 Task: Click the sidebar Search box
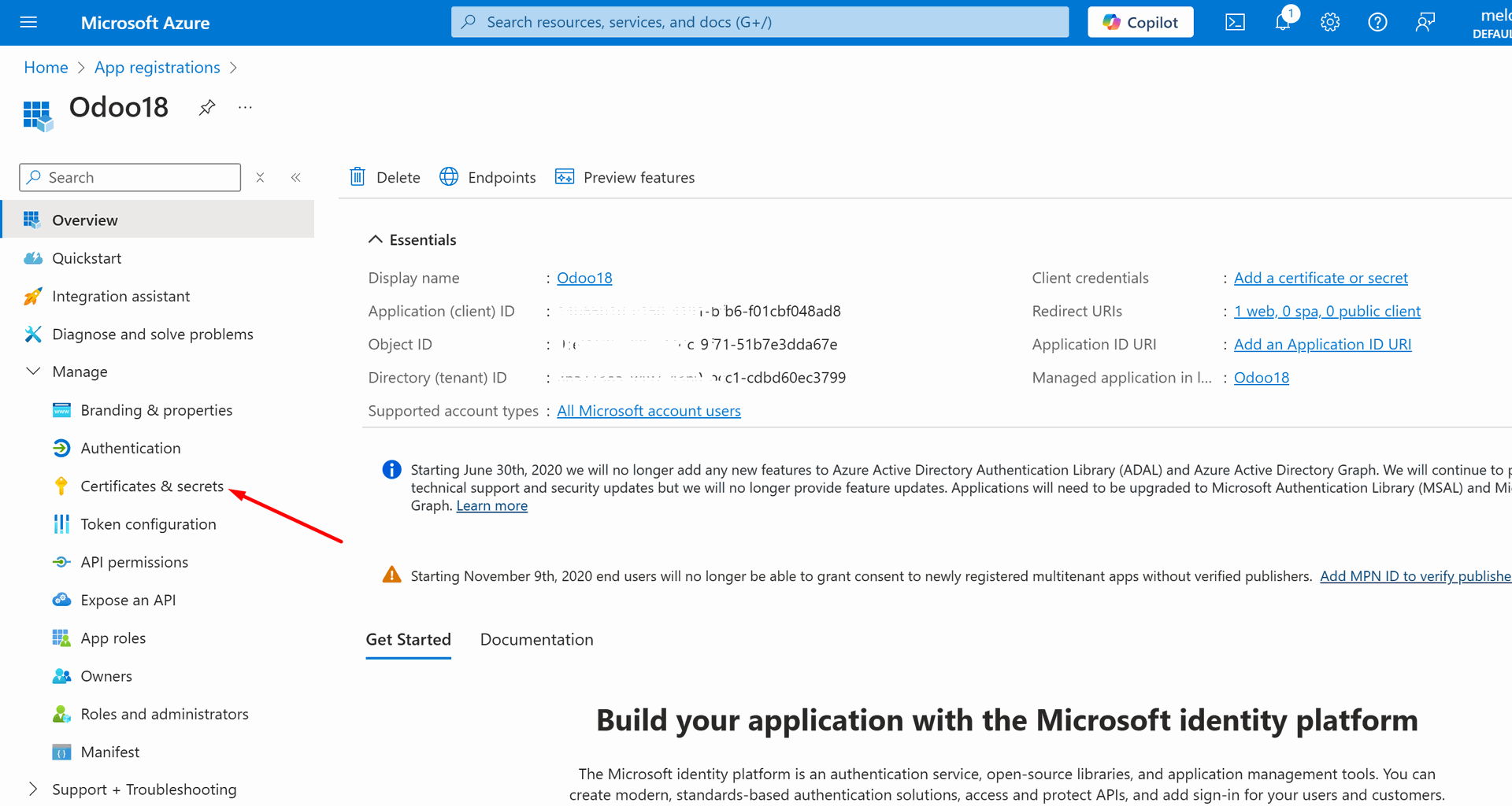click(x=130, y=177)
